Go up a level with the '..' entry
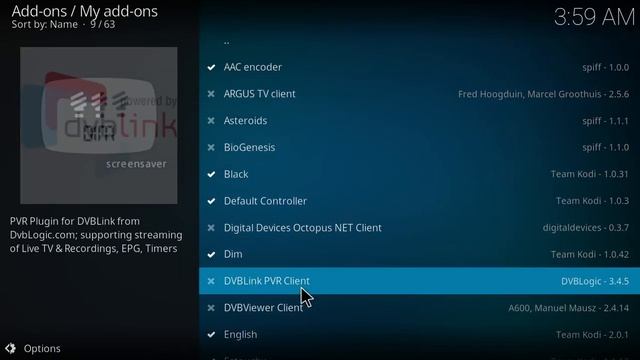 coord(227,41)
